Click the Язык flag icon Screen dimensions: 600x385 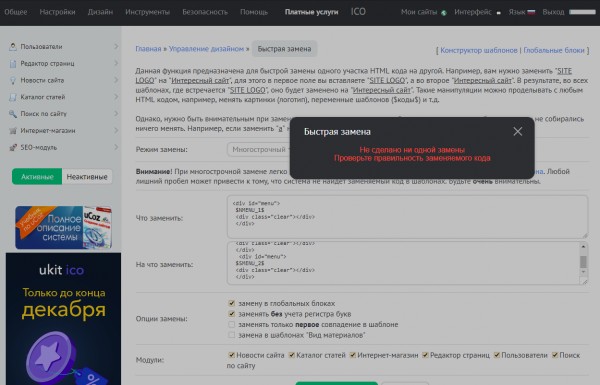coord(531,12)
